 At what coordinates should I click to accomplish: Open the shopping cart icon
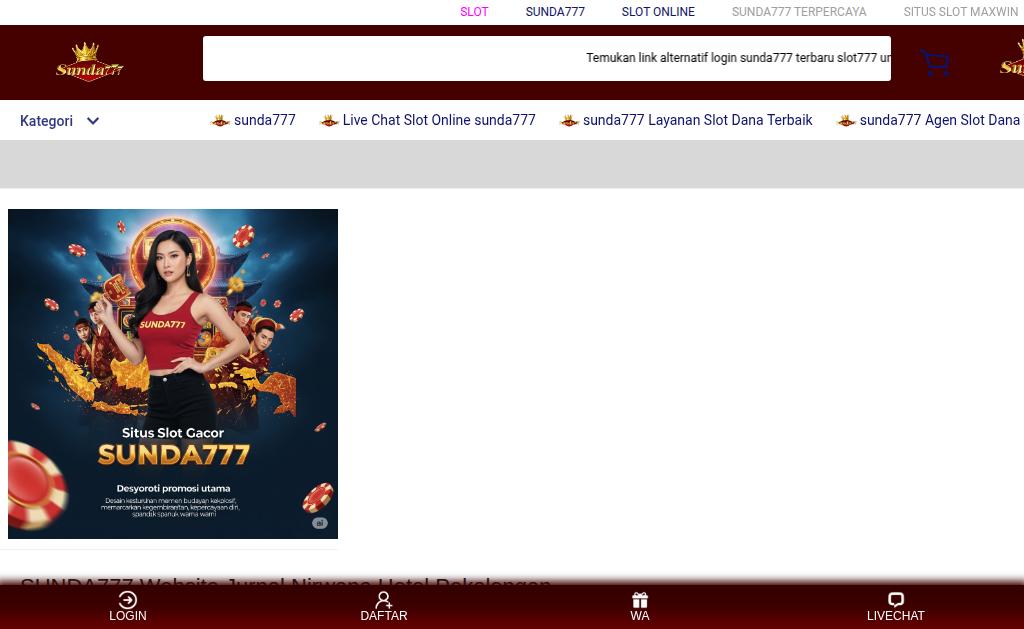[x=935, y=63]
